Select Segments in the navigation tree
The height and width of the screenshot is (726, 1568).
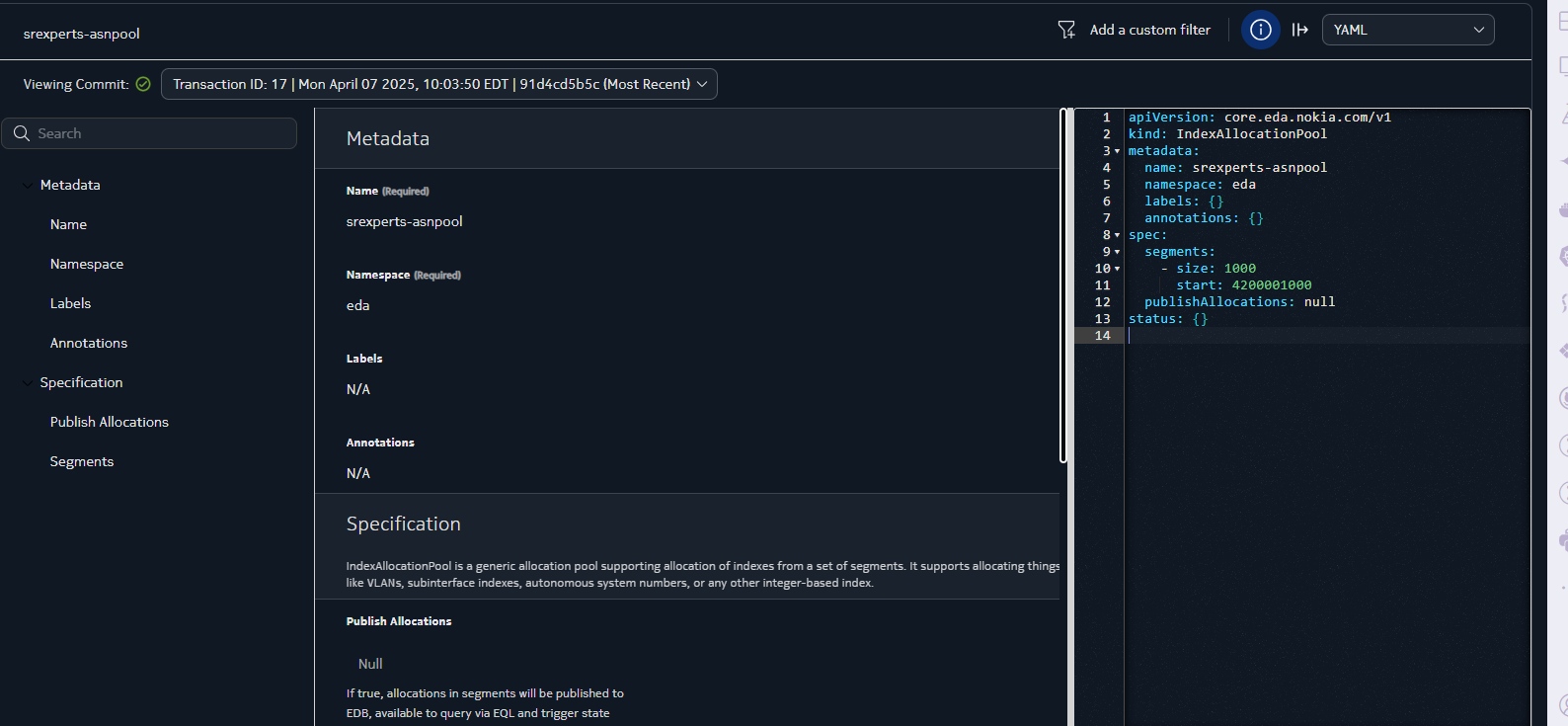tap(82, 461)
